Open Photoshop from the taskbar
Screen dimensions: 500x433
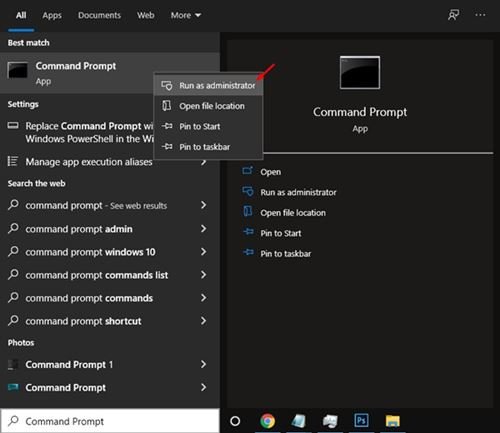tap(361, 420)
